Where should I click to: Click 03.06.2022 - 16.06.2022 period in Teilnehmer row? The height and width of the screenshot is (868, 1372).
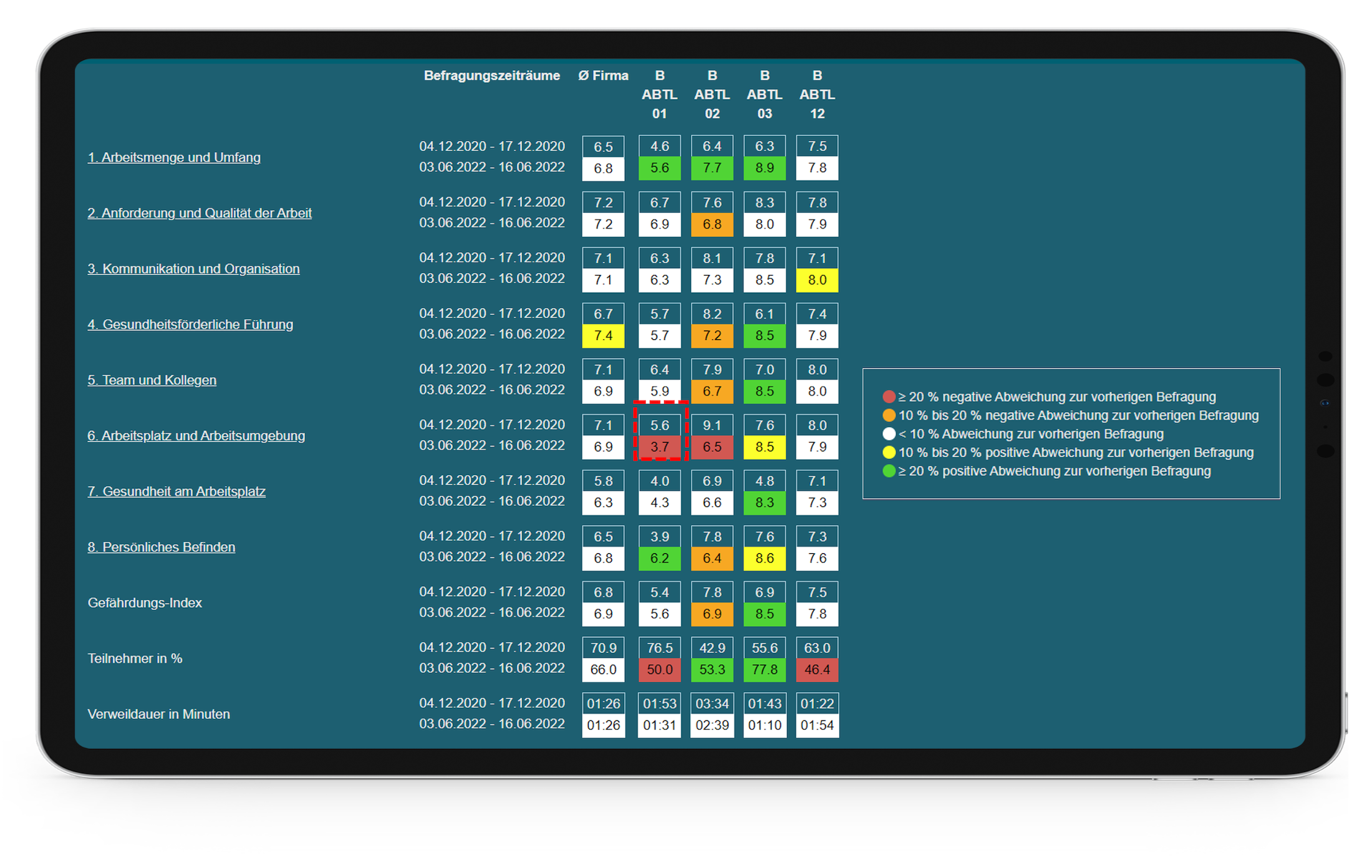(x=492, y=668)
